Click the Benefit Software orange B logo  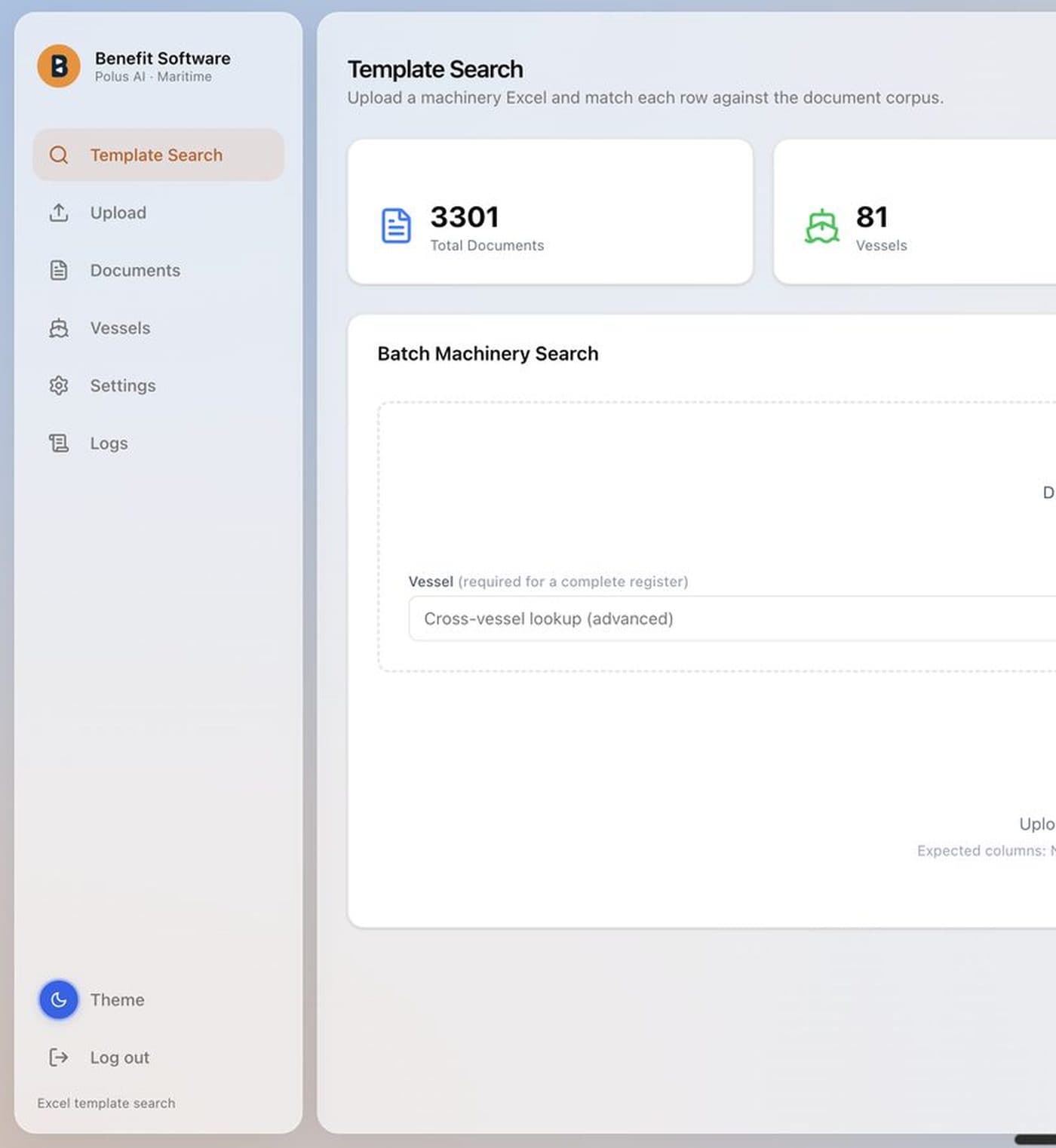[59, 66]
